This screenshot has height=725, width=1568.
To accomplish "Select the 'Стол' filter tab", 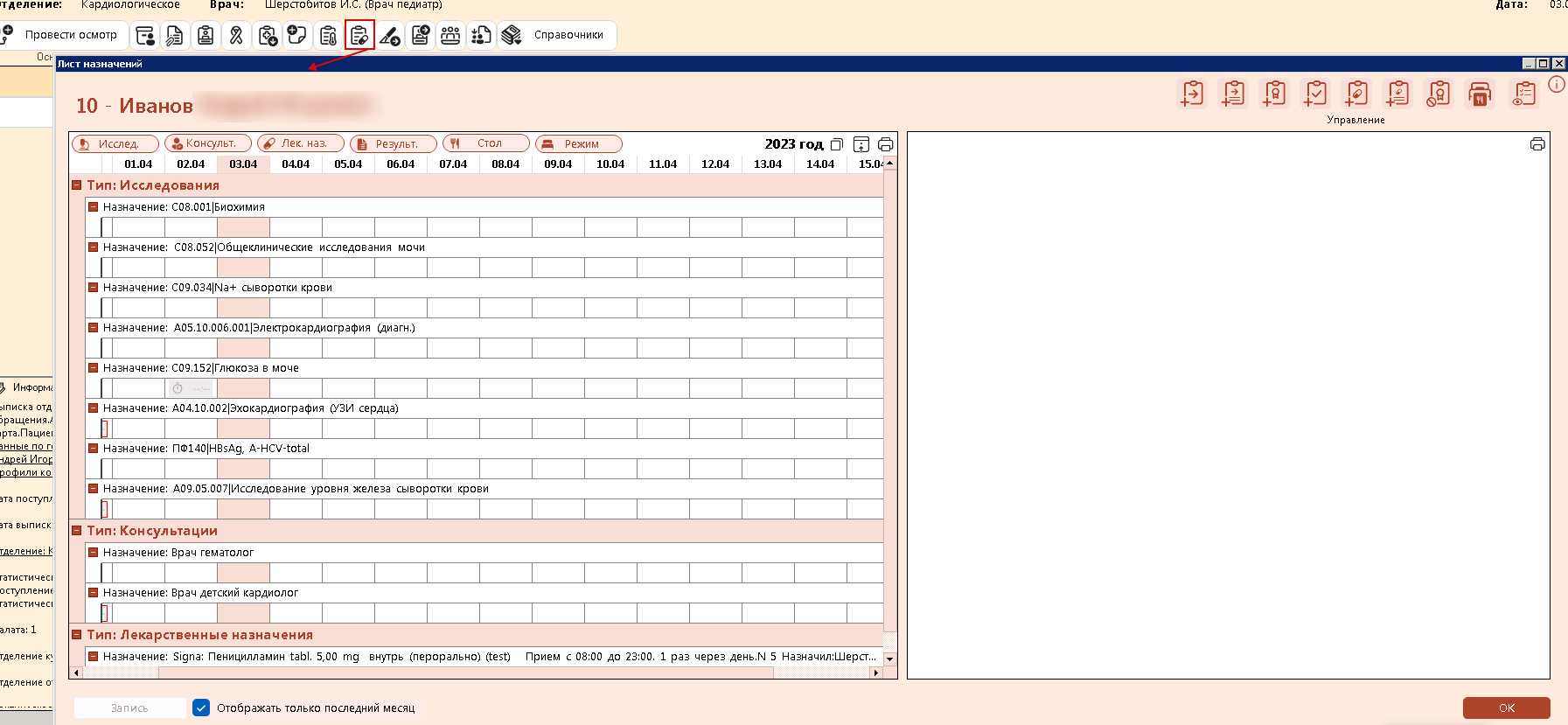I will [x=486, y=143].
